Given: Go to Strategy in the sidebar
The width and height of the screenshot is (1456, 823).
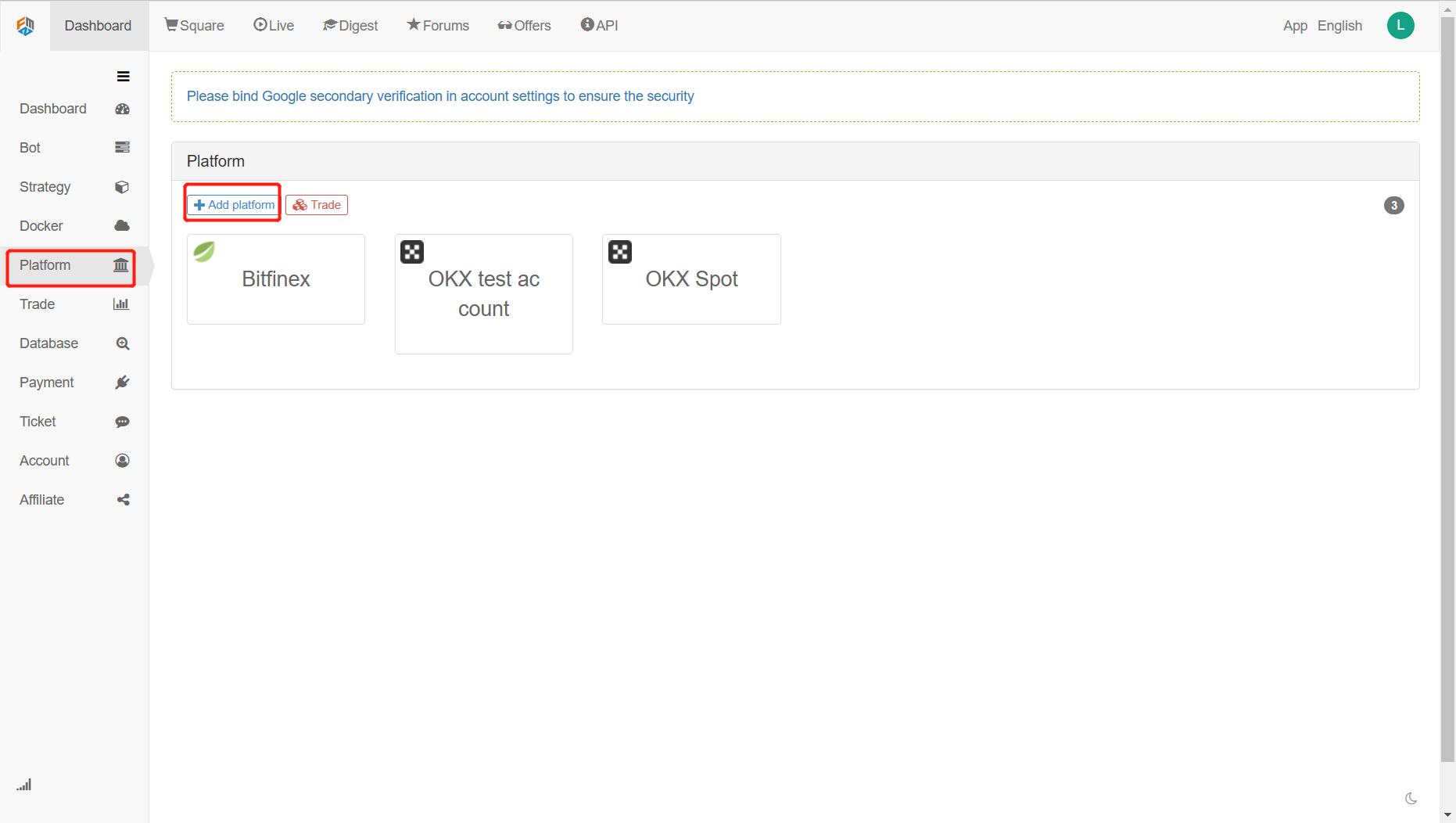Looking at the screenshot, I should [74, 187].
